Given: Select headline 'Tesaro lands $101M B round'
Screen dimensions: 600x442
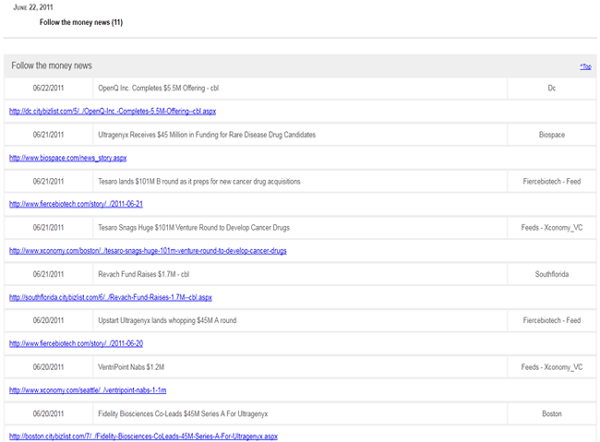Looking at the screenshot, I should point(199,181).
